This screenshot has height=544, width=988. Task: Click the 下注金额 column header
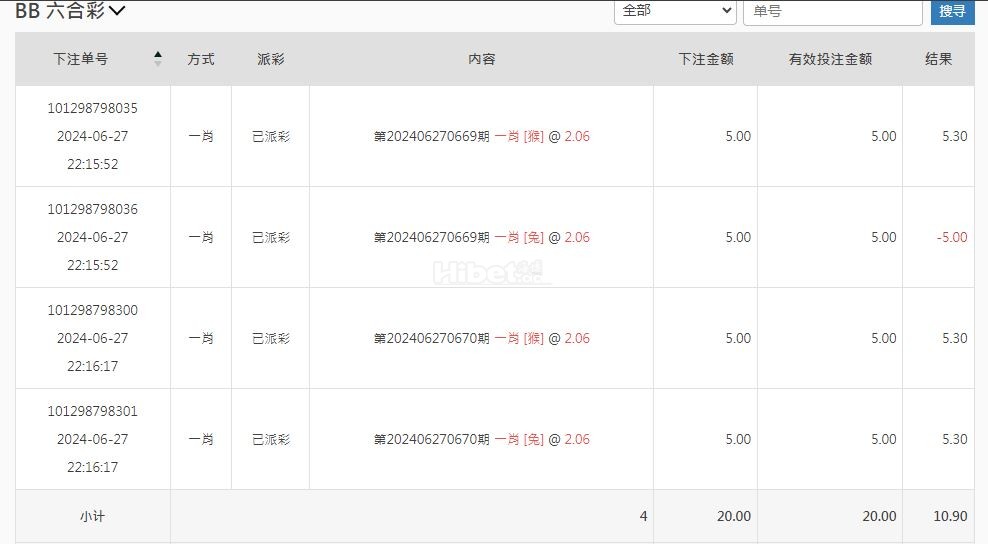(706, 59)
